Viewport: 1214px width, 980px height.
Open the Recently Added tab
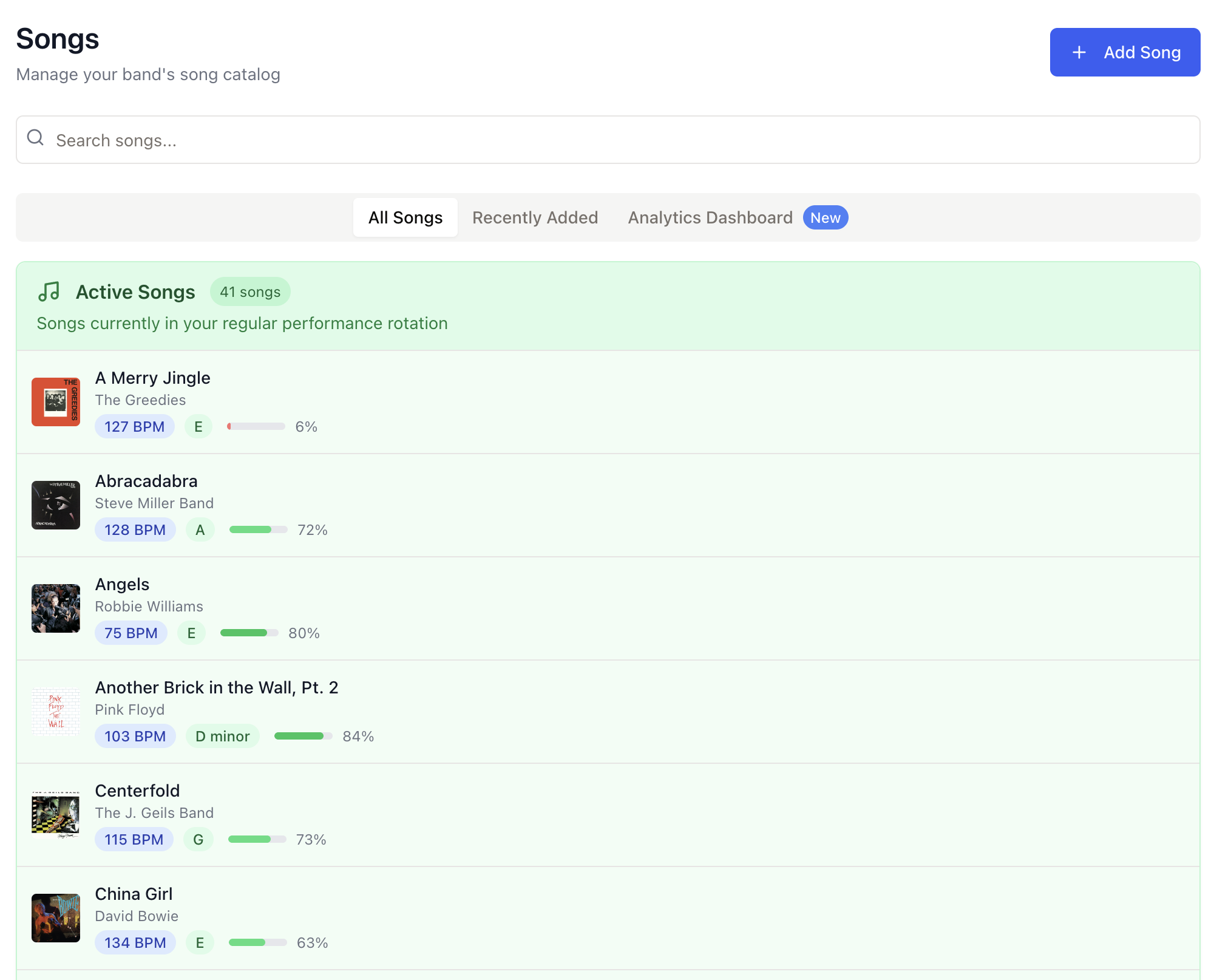535,217
